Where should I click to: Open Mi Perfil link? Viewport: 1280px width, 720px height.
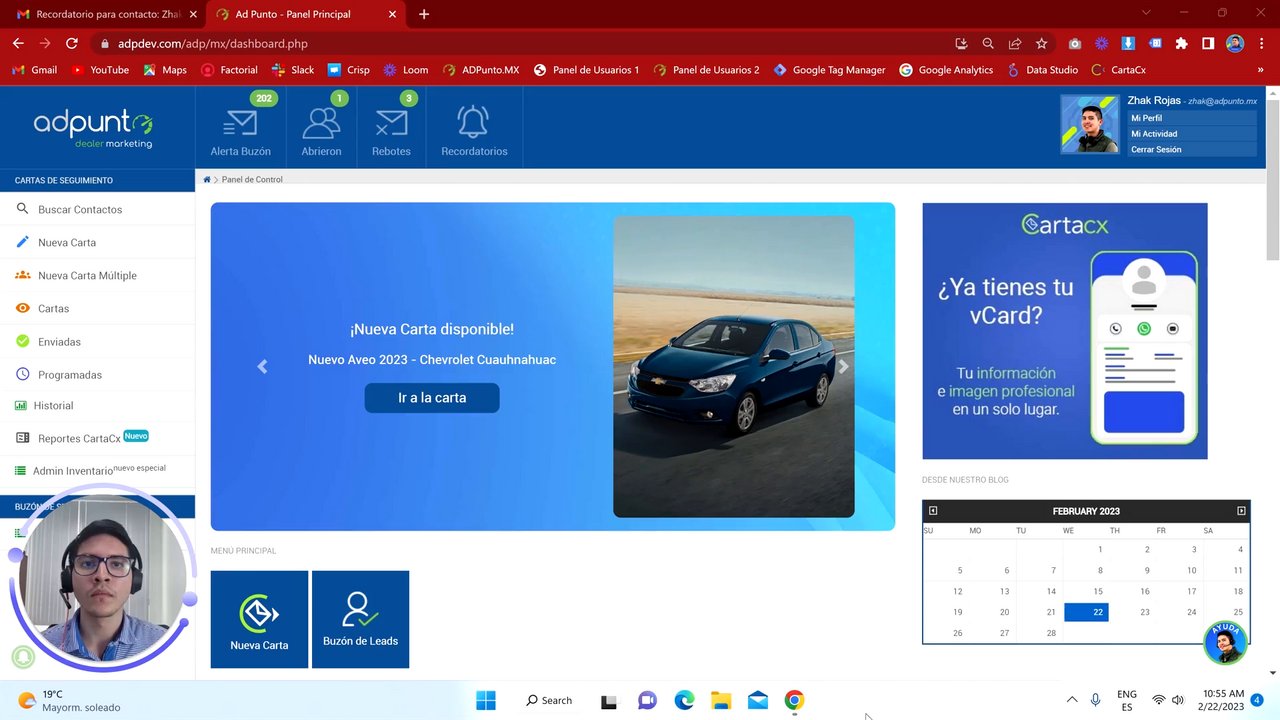click(x=1146, y=118)
